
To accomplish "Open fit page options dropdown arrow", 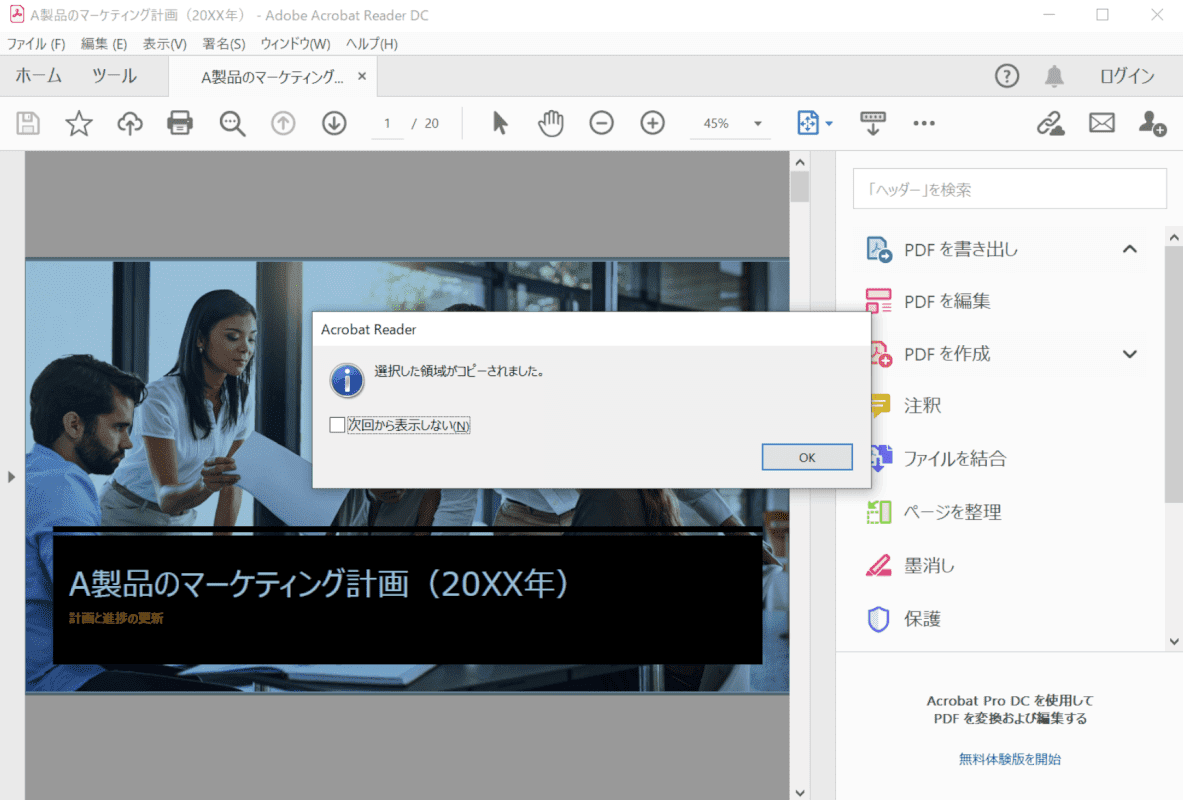I will 829,123.
